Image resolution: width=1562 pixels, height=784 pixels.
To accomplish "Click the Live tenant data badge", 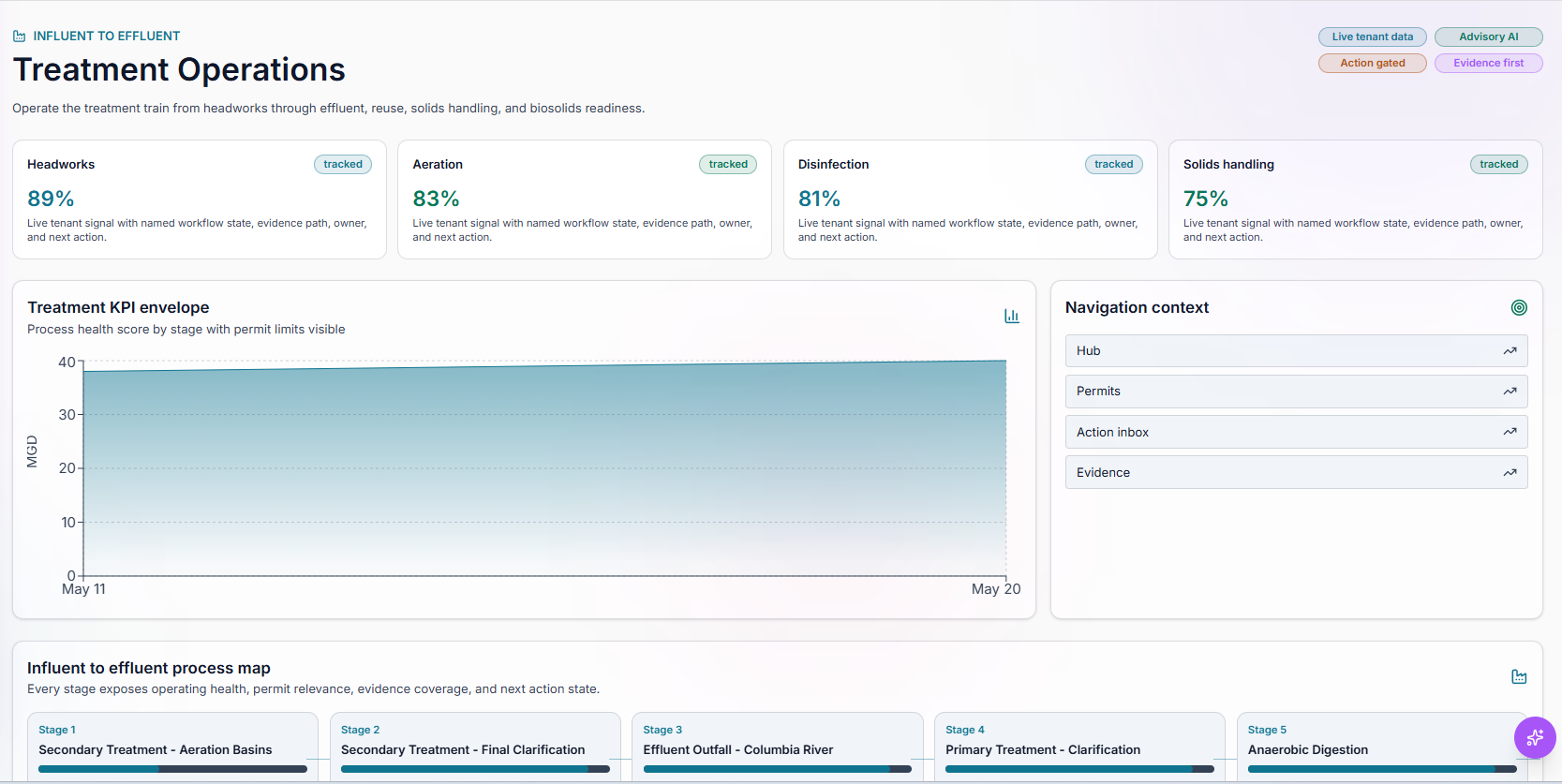I will [x=1373, y=37].
